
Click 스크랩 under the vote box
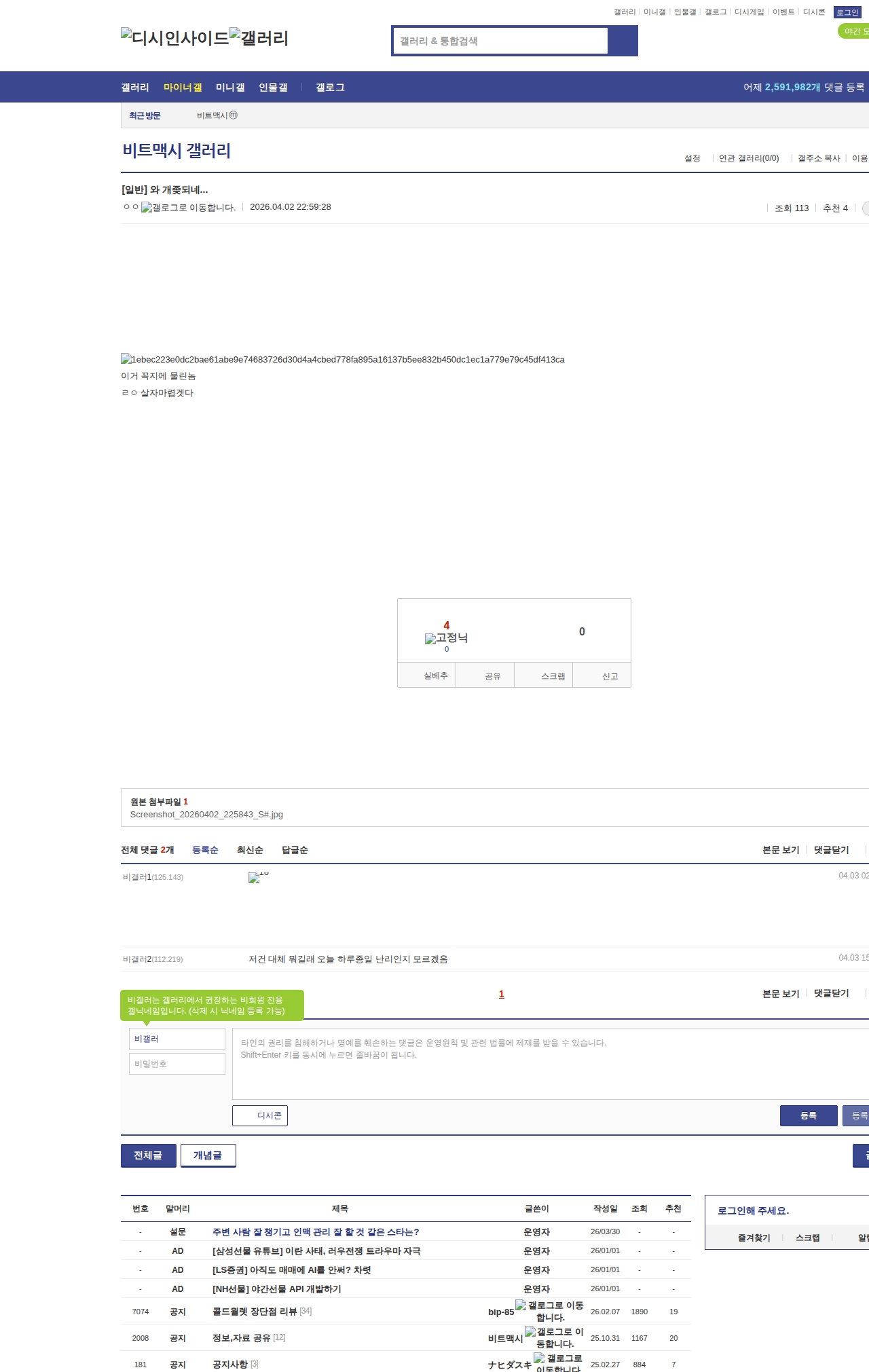pos(544,675)
